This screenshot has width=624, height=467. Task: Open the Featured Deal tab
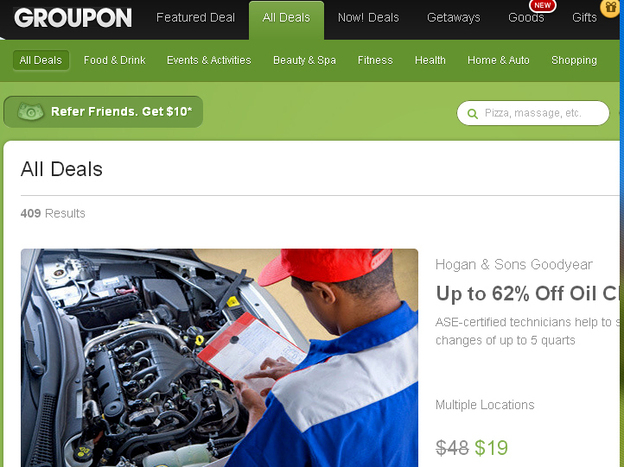pyautogui.click(x=195, y=18)
